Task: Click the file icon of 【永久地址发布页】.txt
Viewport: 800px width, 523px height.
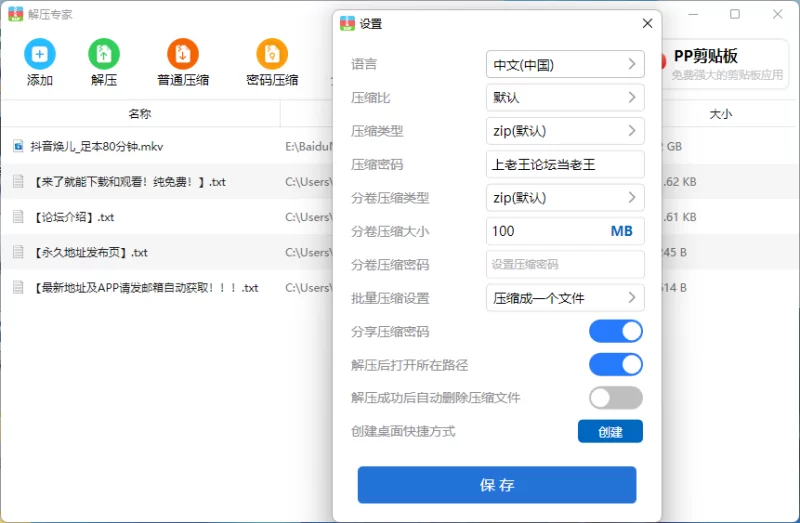Action: 18,252
